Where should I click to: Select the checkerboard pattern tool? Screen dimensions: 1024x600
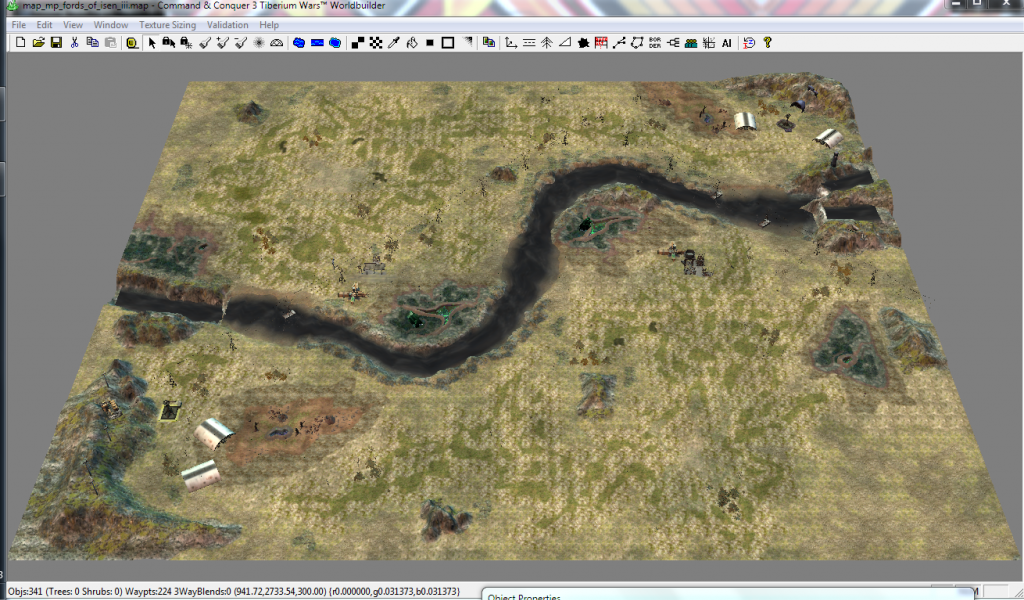376,43
